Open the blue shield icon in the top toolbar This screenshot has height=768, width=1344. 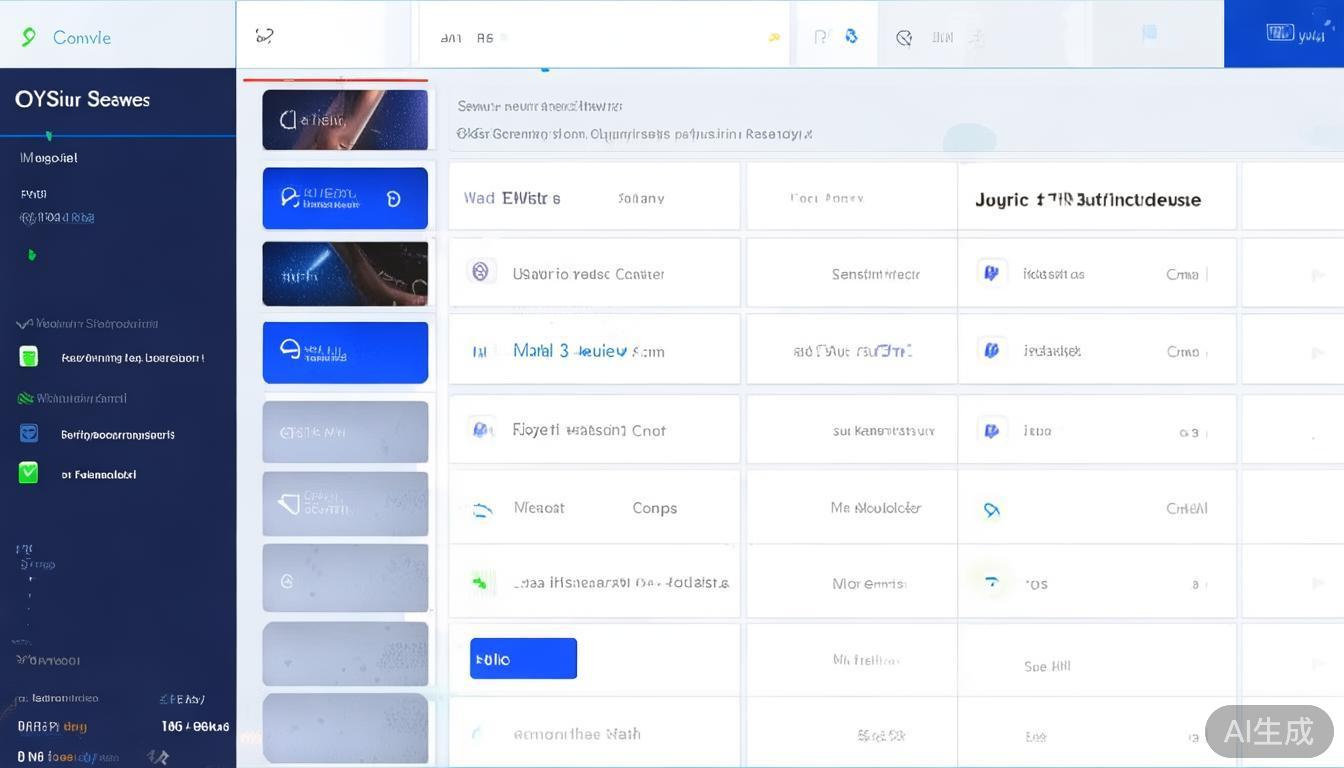click(851, 36)
